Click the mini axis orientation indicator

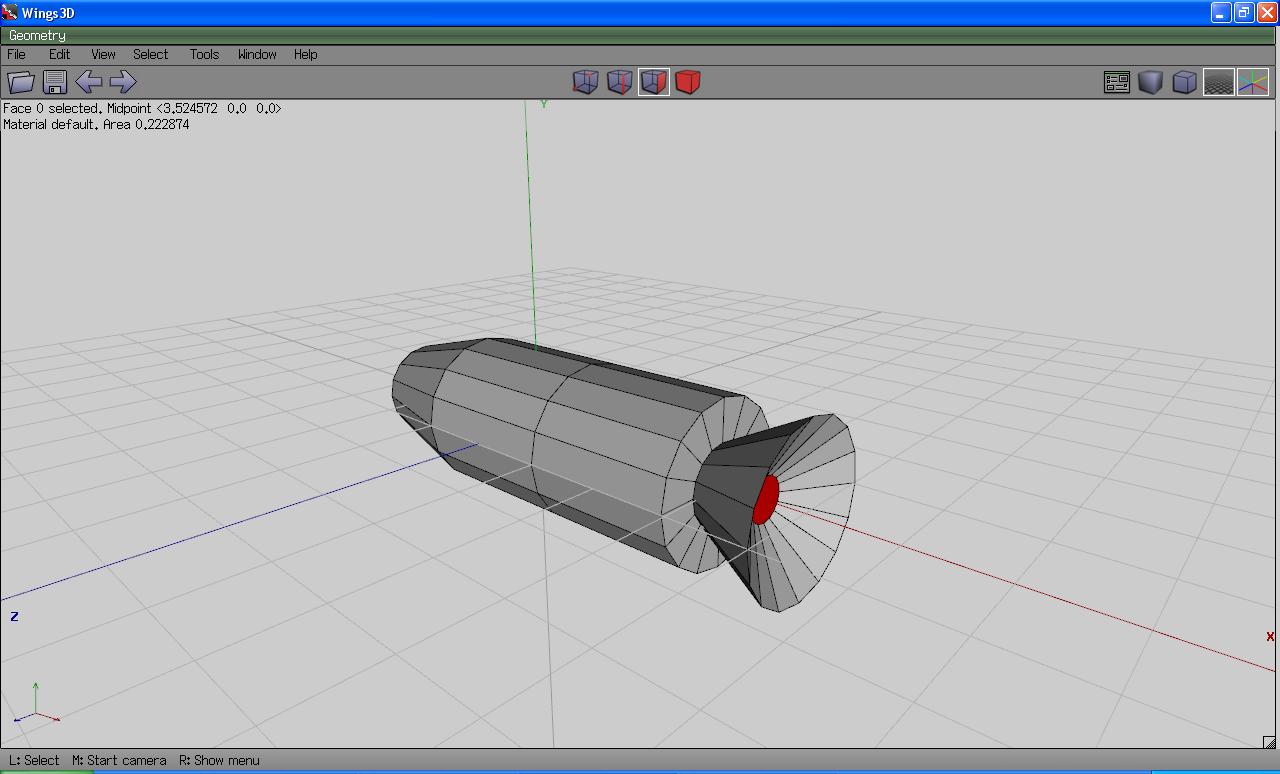(x=36, y=703)
